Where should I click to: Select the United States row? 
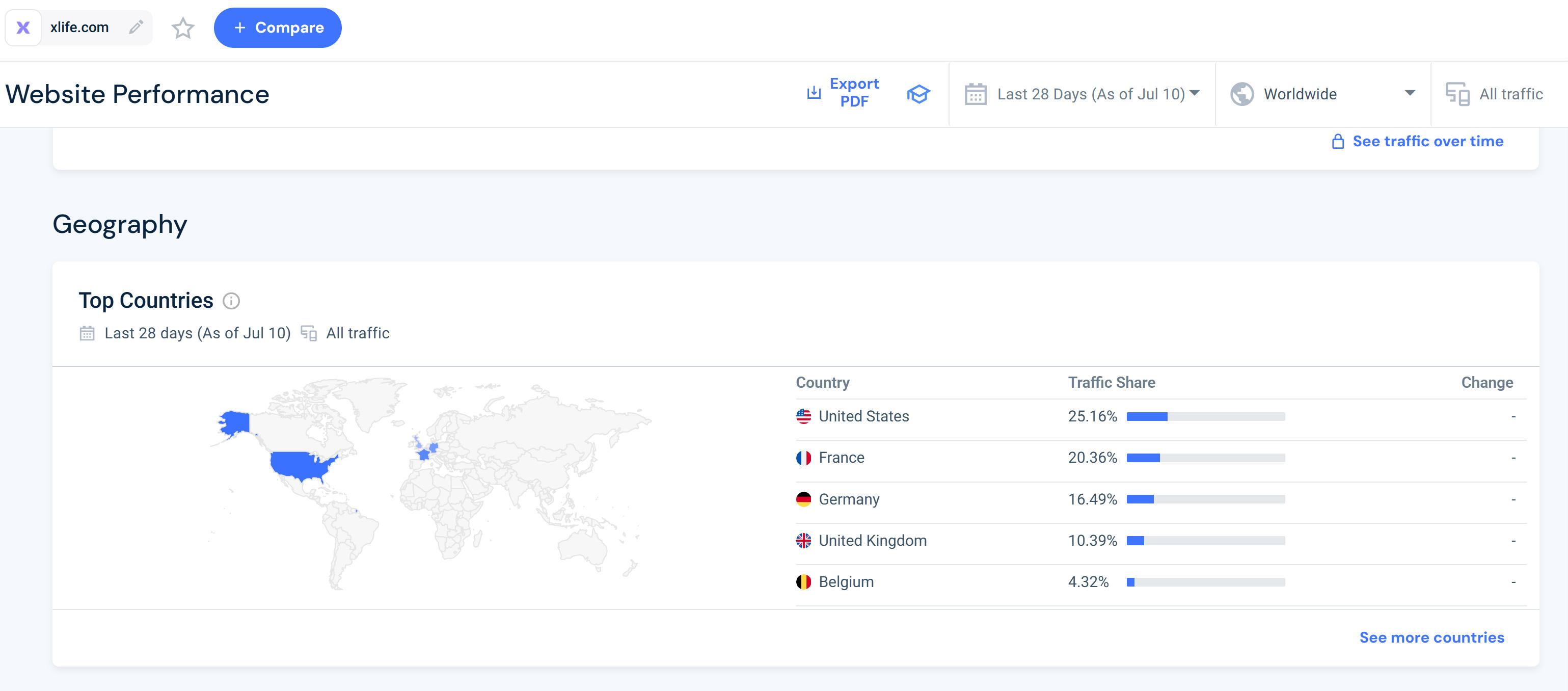coord(863,416)
